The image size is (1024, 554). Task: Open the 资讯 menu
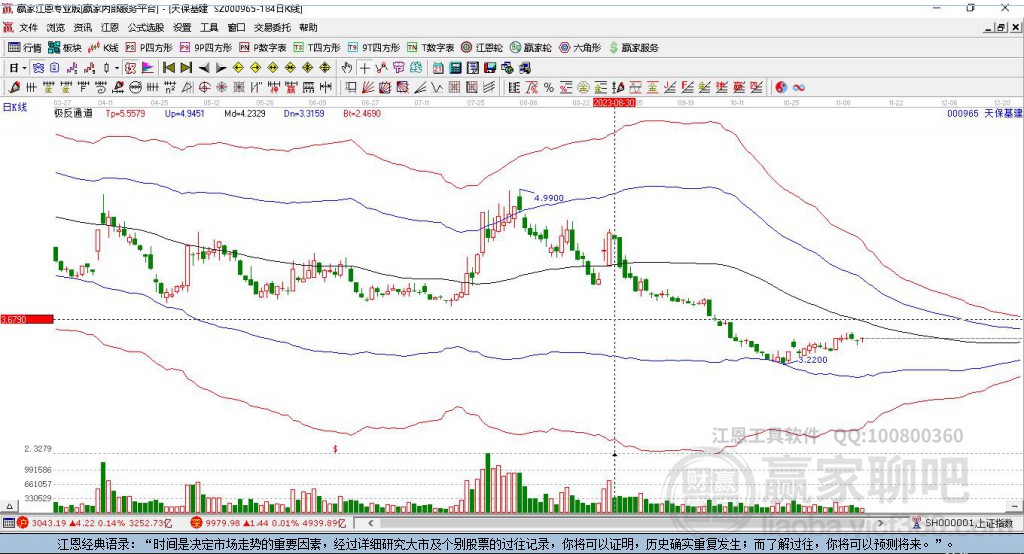pos(83,27)
